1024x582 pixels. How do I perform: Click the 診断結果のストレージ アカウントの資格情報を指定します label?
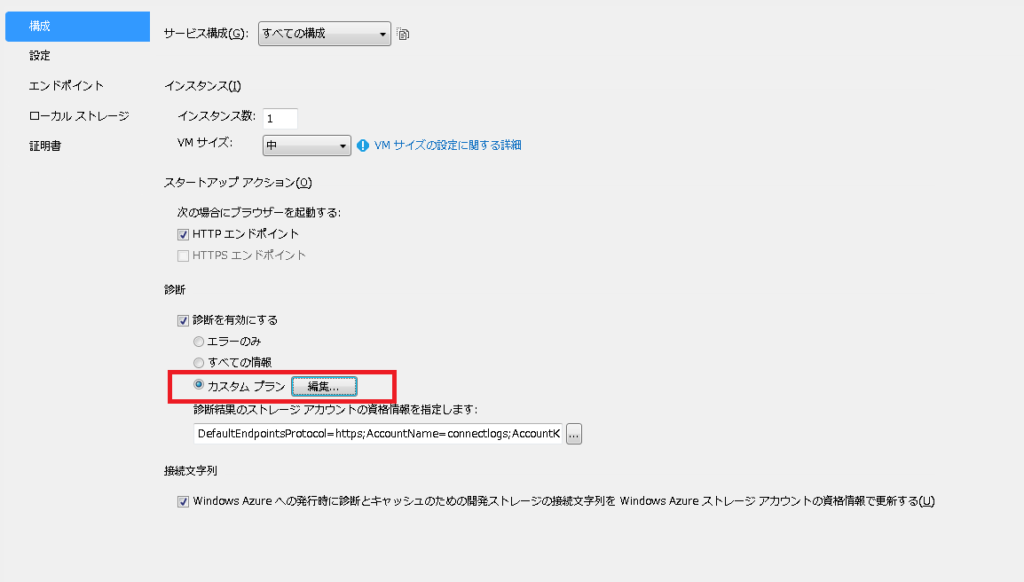pos(335,410)
